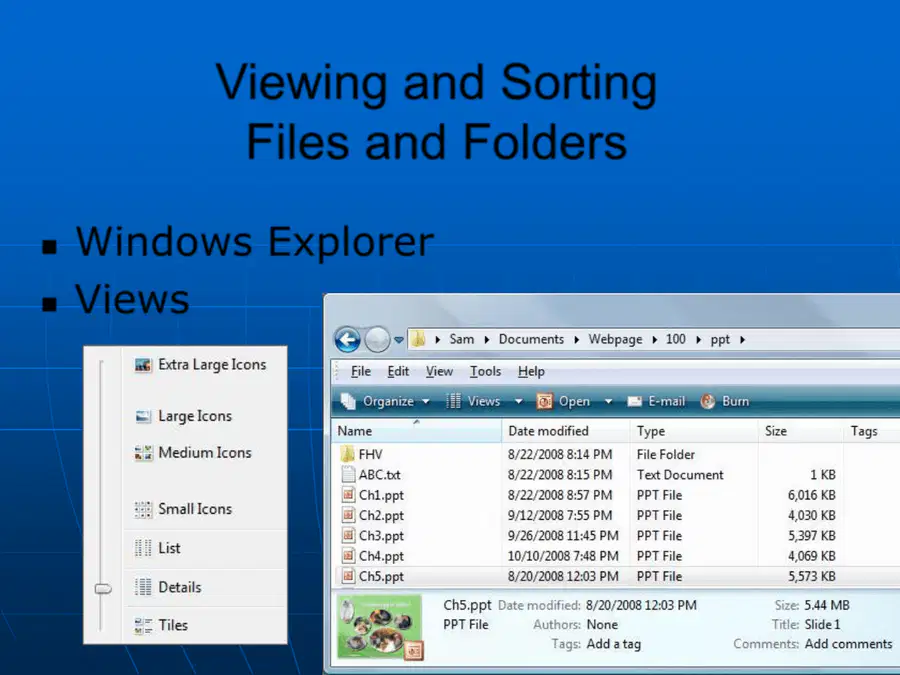Select Documents in the address breadcrumb
This screenshot has width=900, height=675.
531,339
